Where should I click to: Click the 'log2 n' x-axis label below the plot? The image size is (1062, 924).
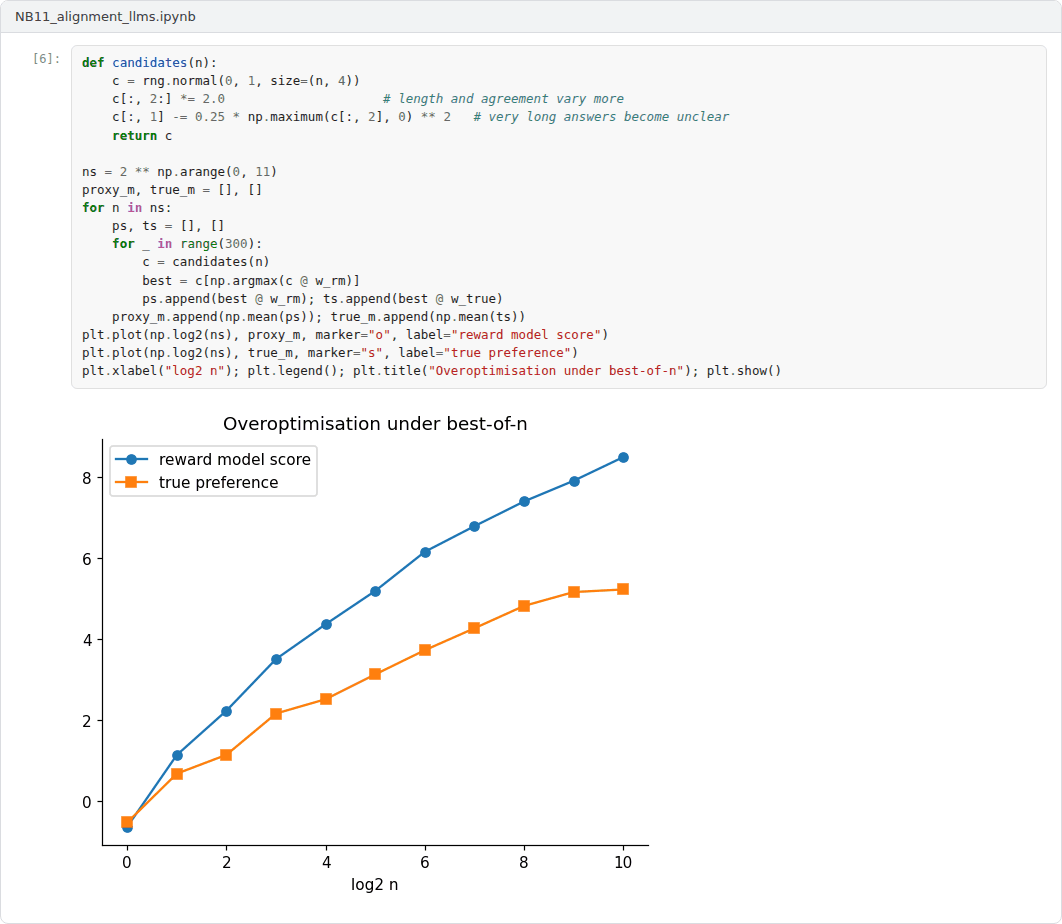pos(375,885)
